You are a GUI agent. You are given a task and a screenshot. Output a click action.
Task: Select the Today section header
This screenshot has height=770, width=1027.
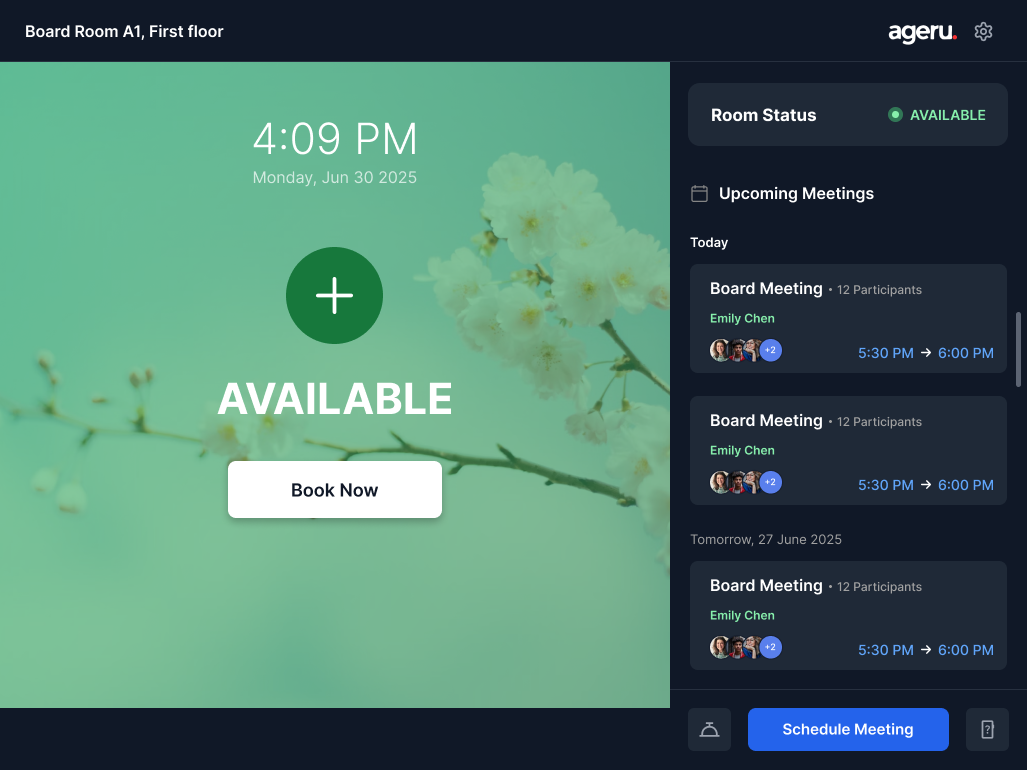pos(709,242)
